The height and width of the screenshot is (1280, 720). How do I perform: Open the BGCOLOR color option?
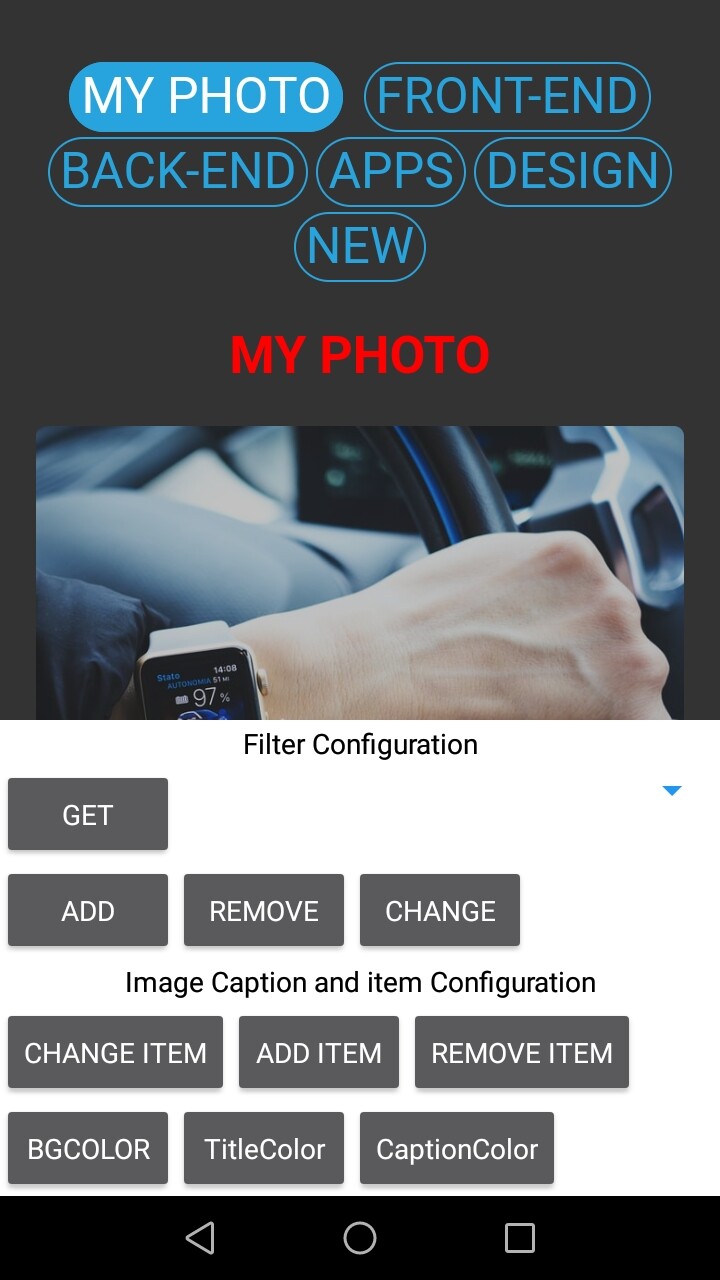coord(88,1149)
